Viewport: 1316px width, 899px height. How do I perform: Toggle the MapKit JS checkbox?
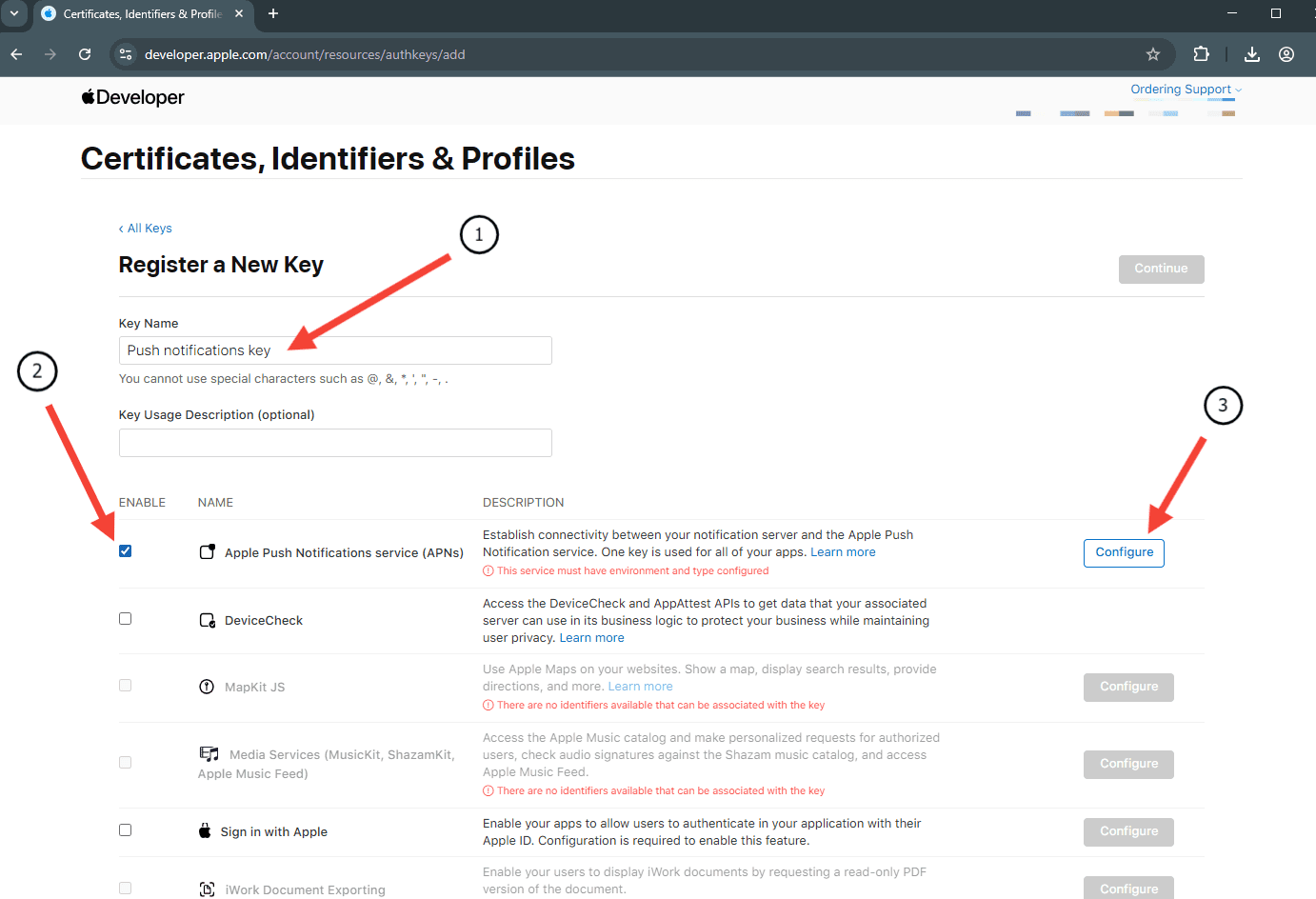125,686
